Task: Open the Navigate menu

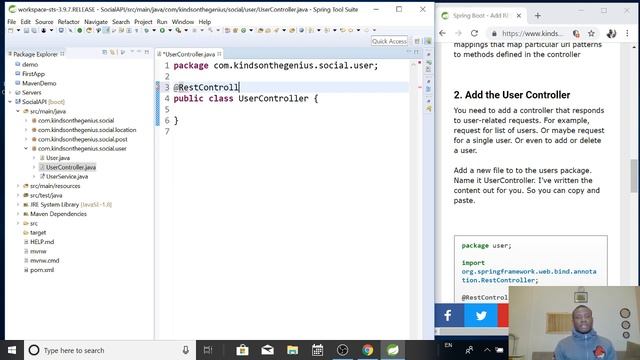Action: coord(96,22)
